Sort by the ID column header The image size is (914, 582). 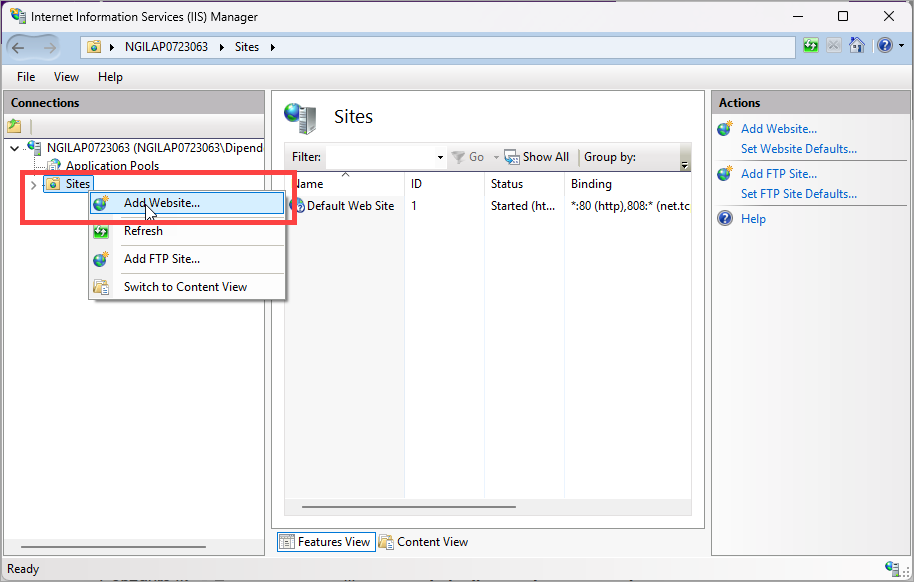444,184
